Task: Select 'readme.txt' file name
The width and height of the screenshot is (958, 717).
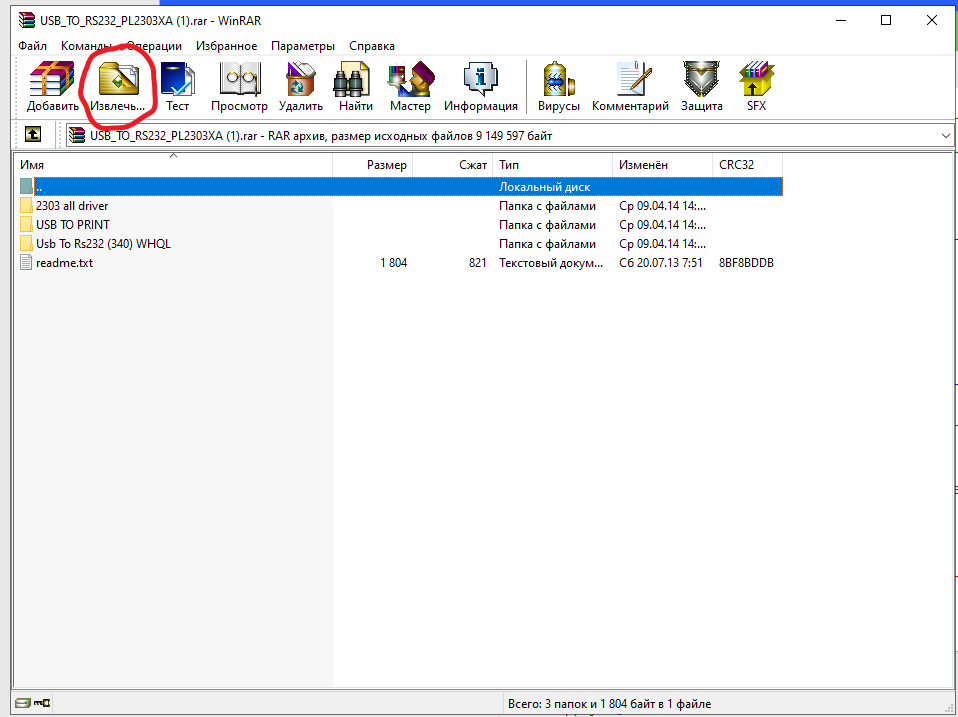Action: click(64, 263)
